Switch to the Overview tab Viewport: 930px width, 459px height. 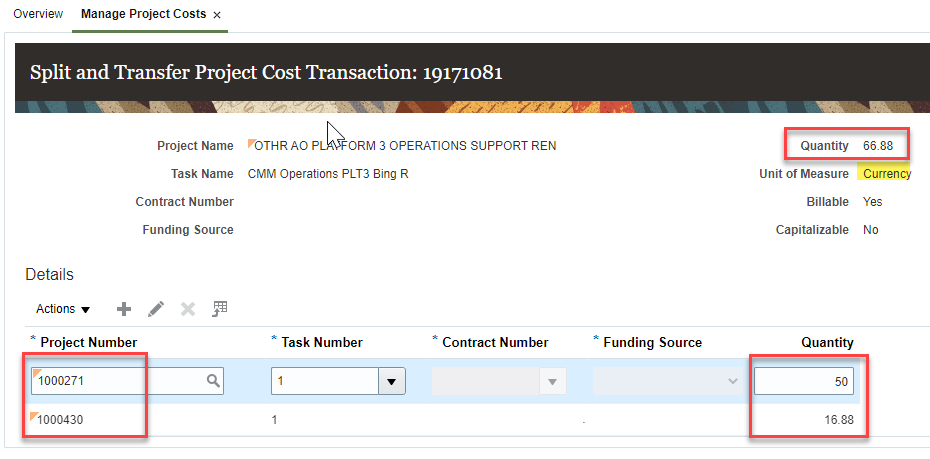coord(38,14)
